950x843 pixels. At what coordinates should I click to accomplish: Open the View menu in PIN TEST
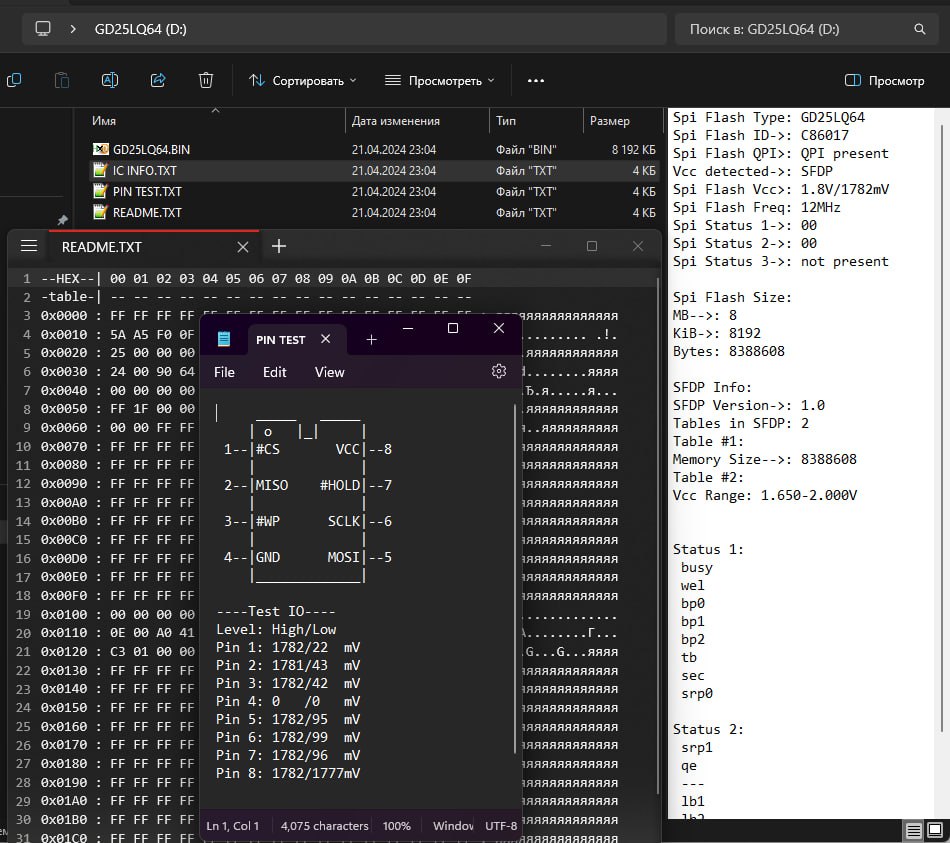[x=330, y=372]
